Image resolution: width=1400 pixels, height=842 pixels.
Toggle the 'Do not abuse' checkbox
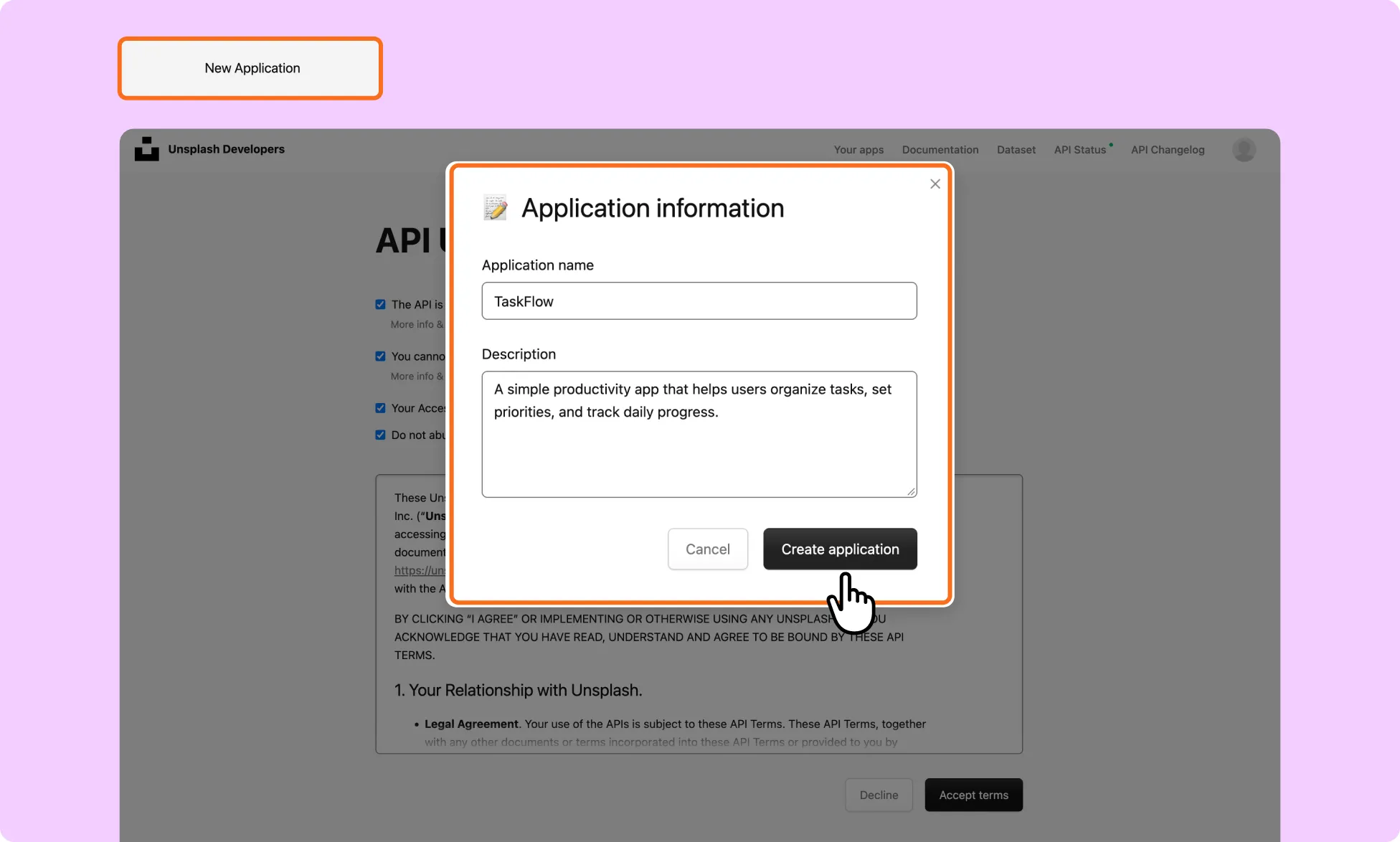point(380,435)
